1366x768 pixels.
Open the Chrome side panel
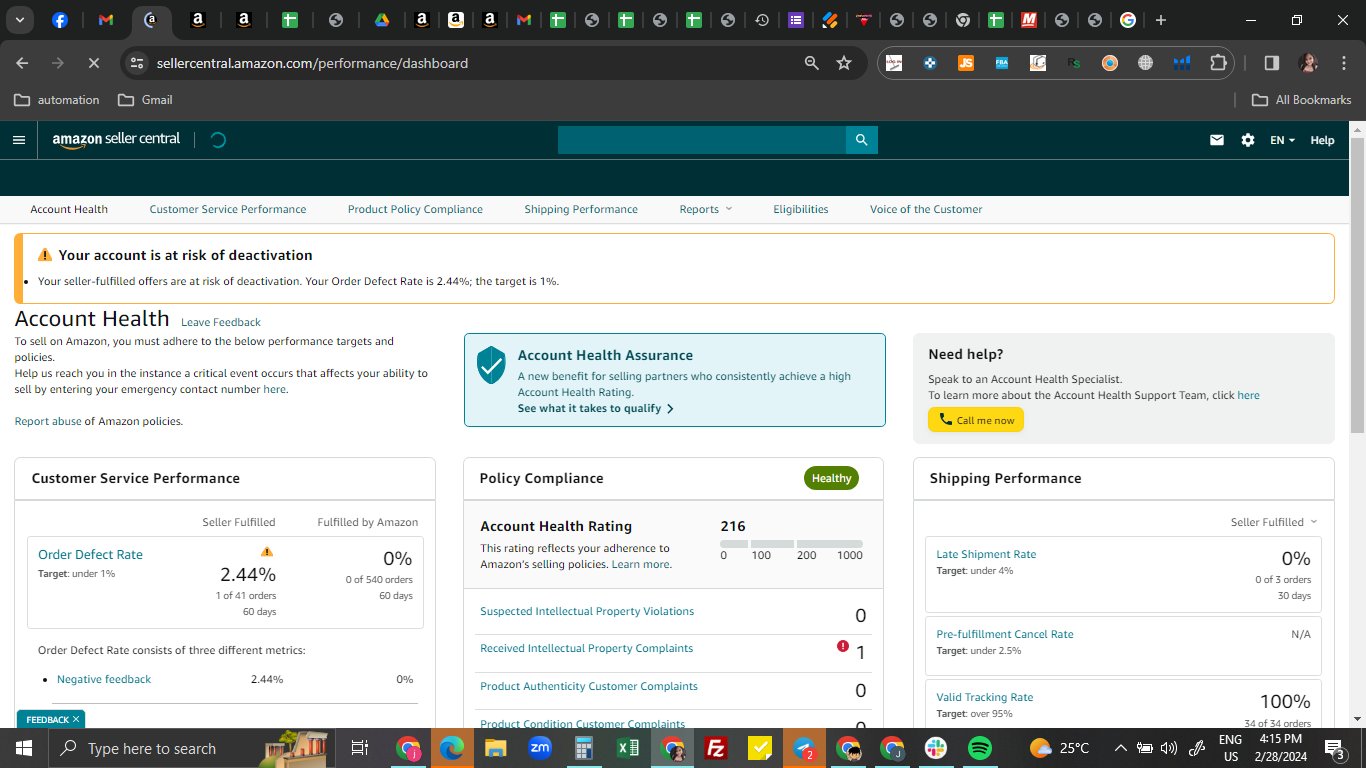pyautogui.click(x=1272, y=63)
